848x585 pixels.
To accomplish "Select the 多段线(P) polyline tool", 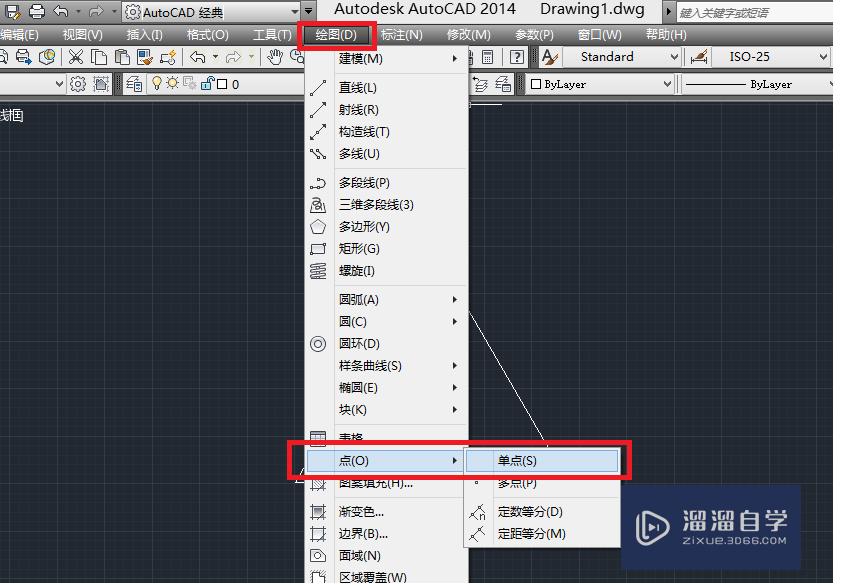I will (x=363, y=182).
